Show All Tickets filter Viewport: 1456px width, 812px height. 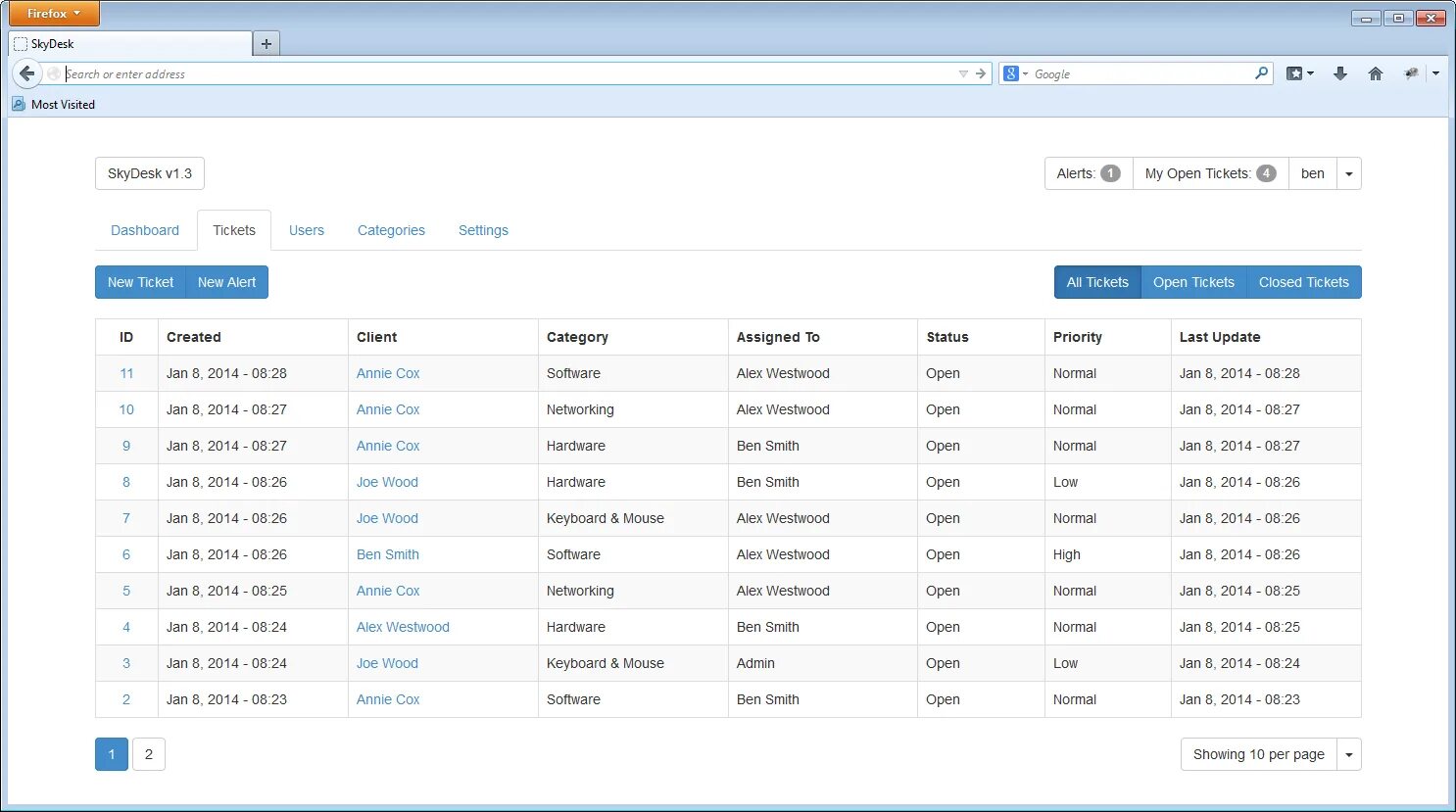tap(1097, 282)
